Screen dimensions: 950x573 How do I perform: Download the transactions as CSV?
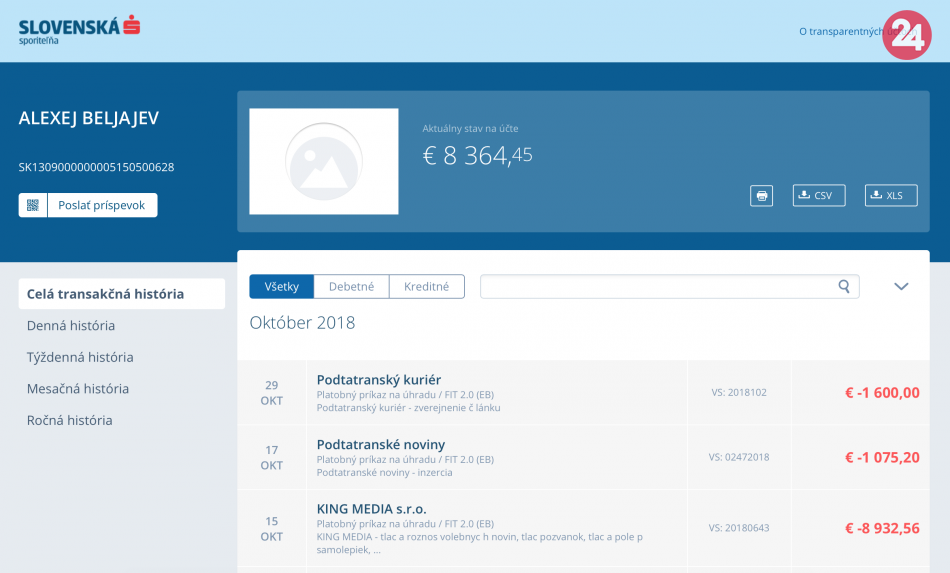tap(818, 196)
